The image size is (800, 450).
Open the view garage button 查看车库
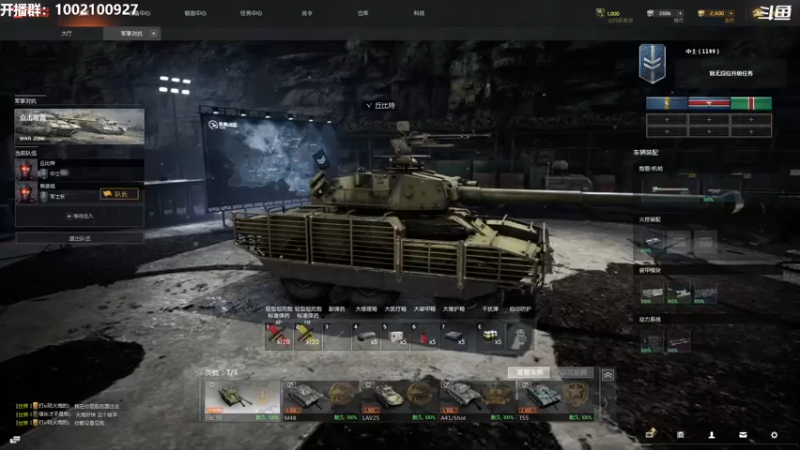pos(529,372)
